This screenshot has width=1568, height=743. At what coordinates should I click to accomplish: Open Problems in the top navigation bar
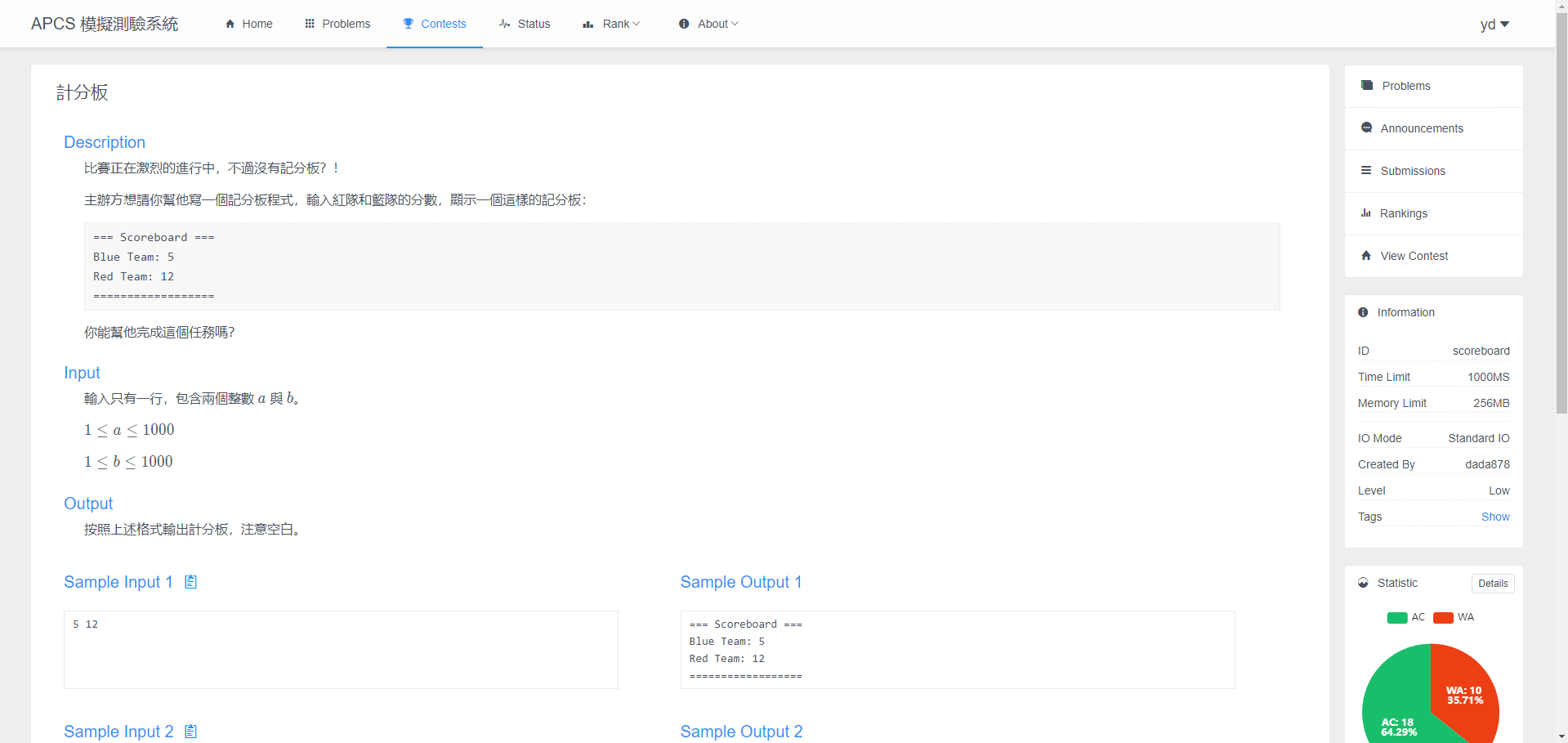point(337,24)
